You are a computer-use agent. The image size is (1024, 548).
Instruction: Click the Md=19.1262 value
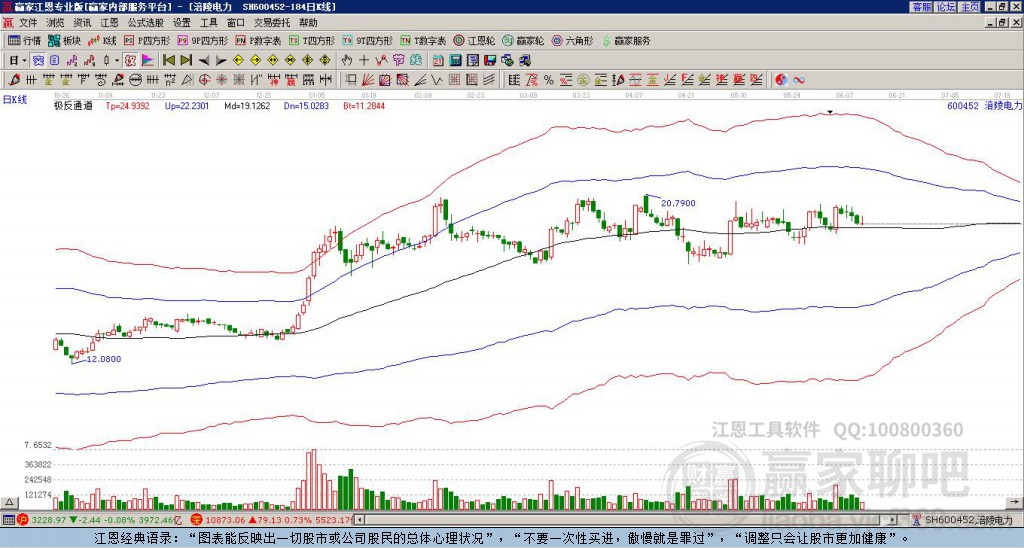247,105
